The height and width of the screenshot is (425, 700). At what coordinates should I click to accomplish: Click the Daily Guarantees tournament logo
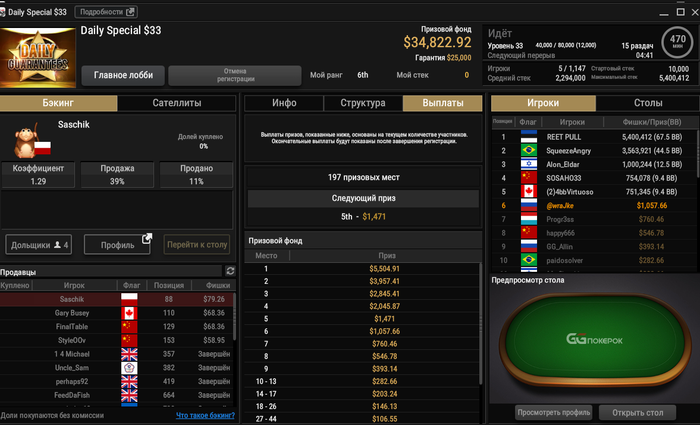click(38, 58)
